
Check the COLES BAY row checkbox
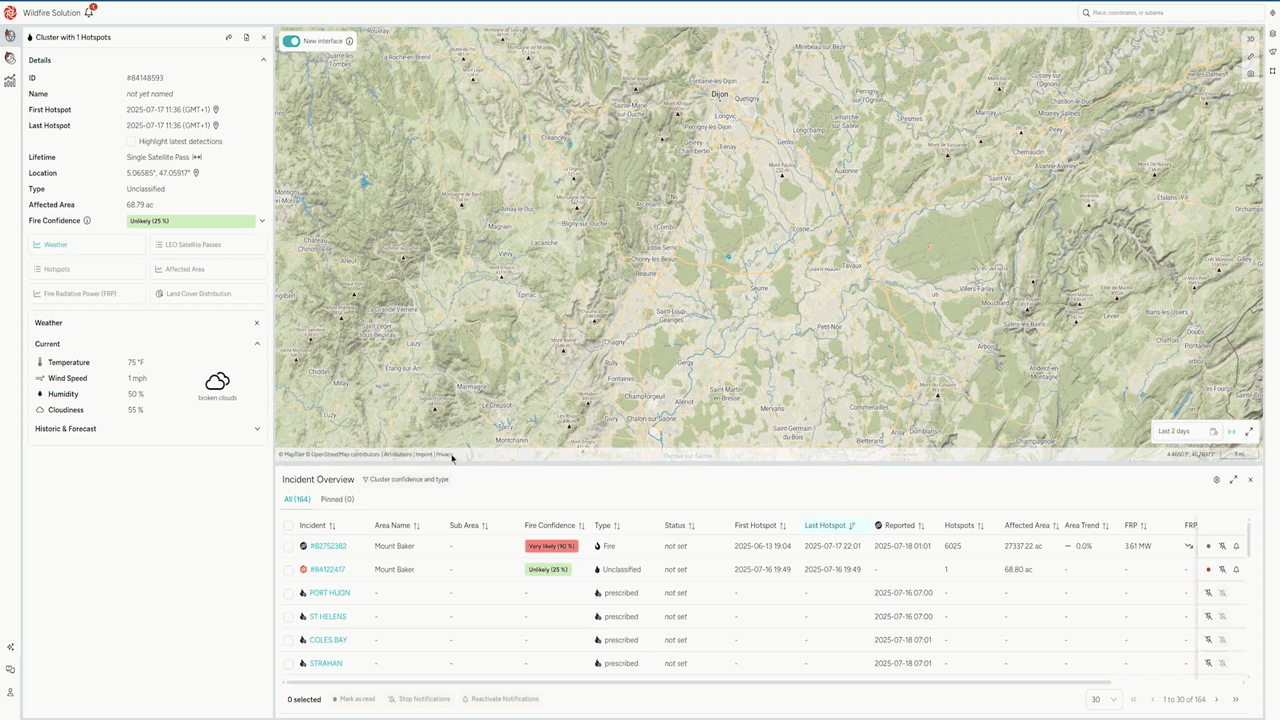(x=289, y=640)
